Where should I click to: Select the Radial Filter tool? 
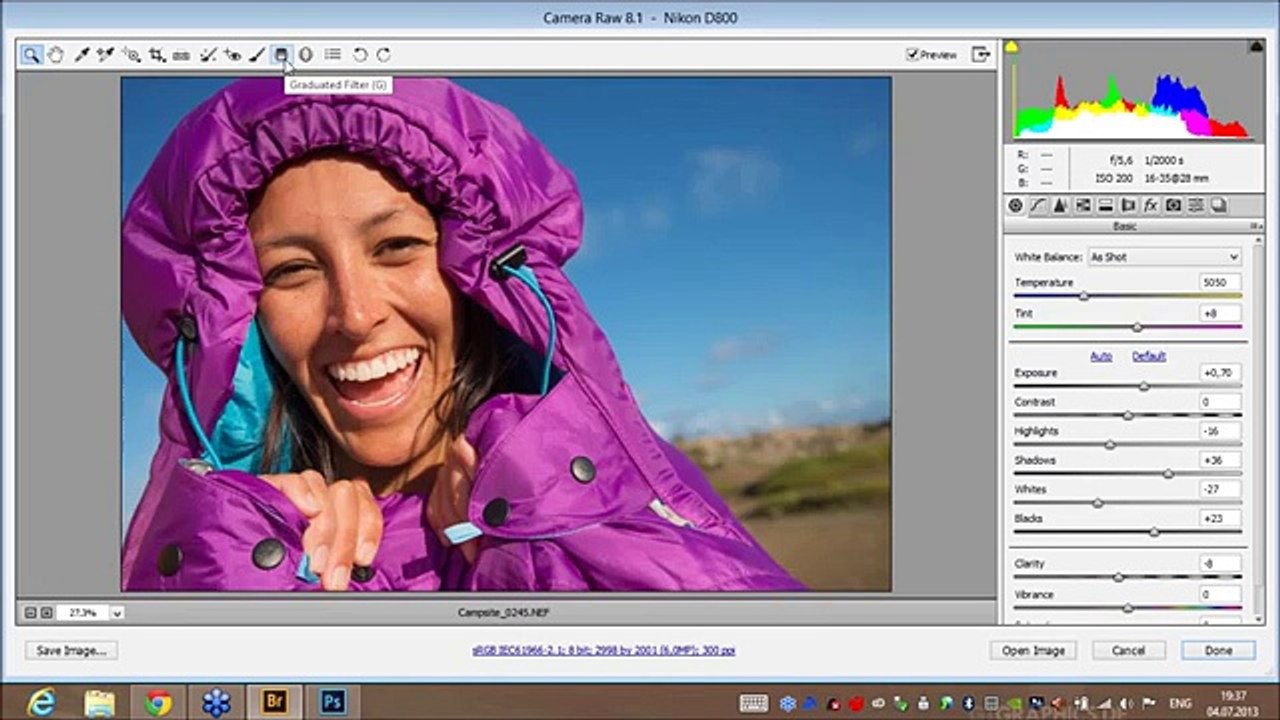tap(306, 55)
